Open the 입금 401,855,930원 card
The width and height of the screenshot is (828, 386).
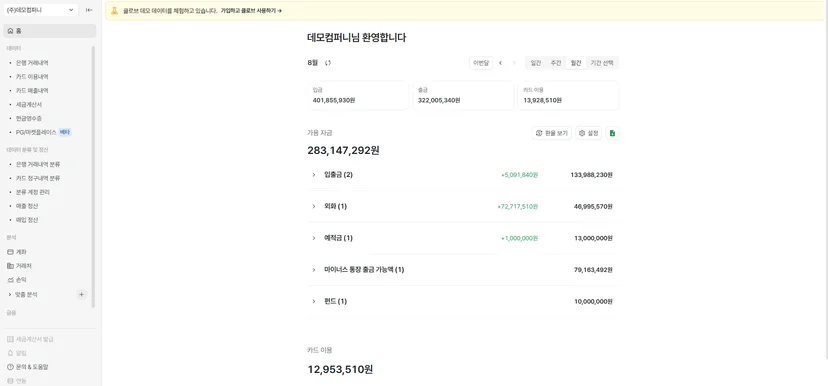357,96
